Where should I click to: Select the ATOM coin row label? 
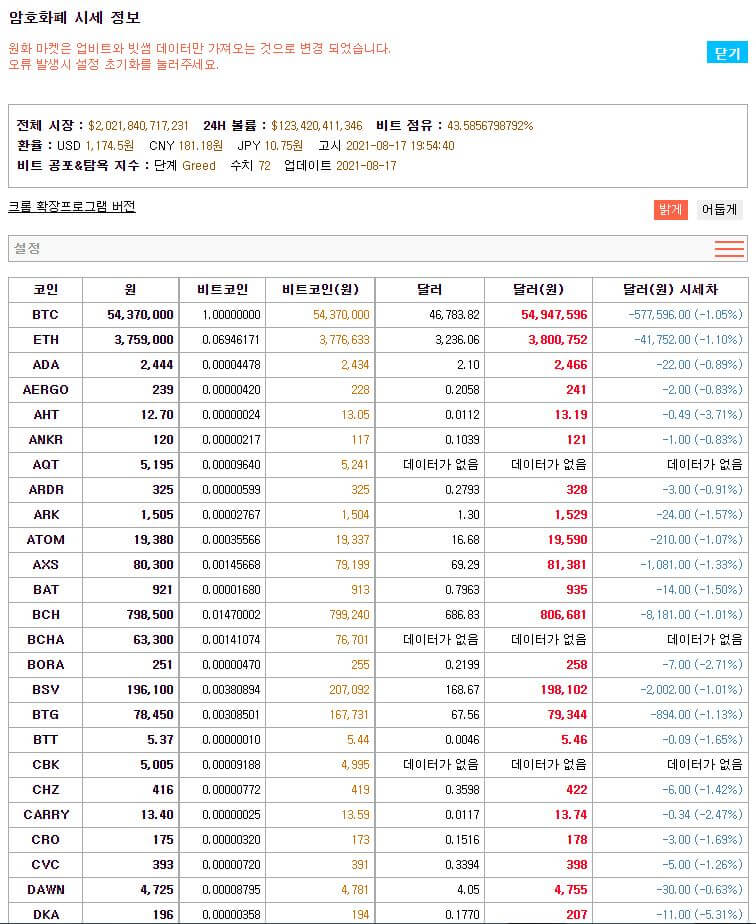point(45,539)
